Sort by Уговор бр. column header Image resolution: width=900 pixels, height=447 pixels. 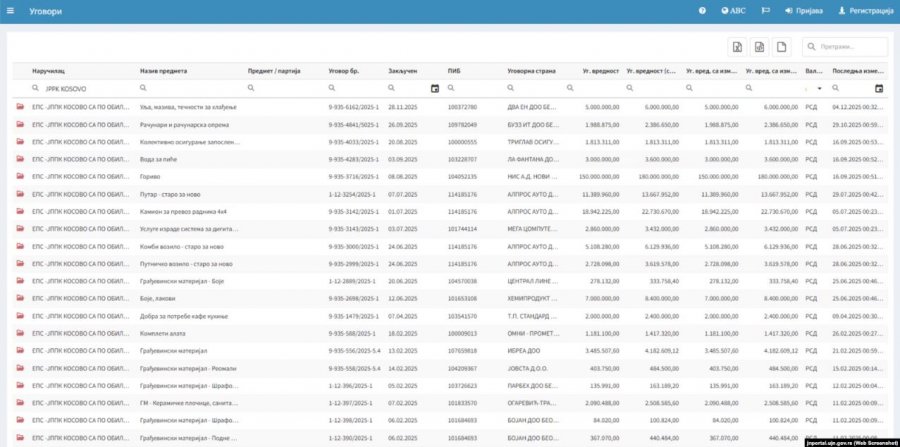click(346, 71)
